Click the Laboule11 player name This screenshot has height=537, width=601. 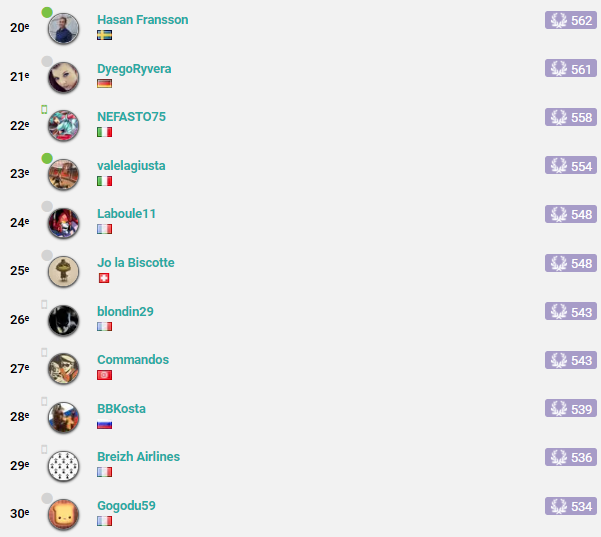point(126,213)
